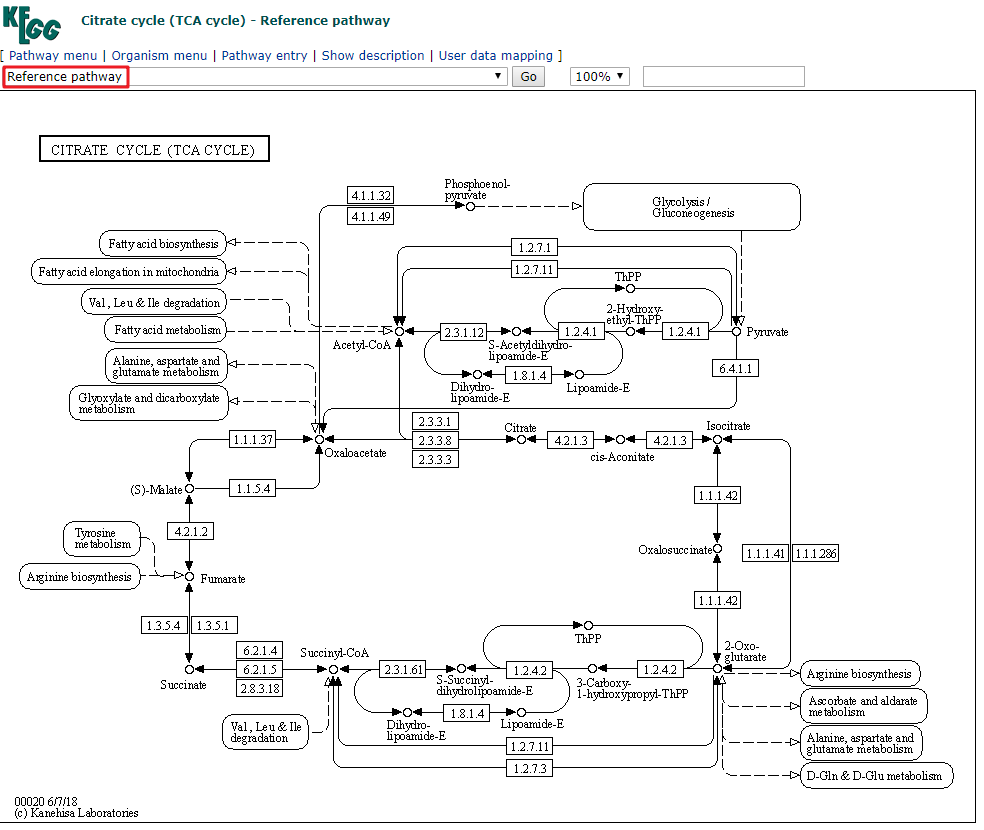Click the (S)-Malate compound circle
984x830 pixels.
(190, 488)
